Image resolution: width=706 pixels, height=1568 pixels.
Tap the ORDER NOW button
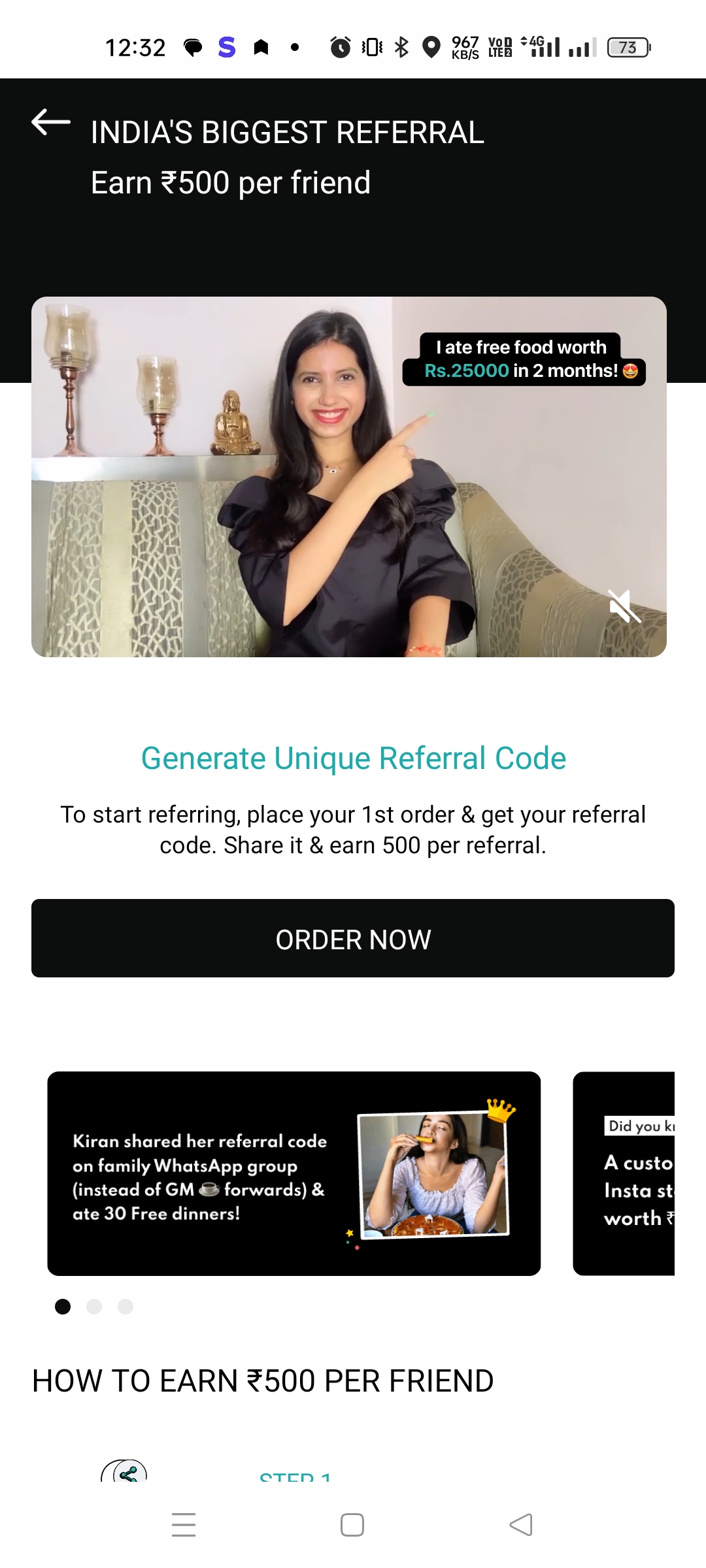coord(353,938)
